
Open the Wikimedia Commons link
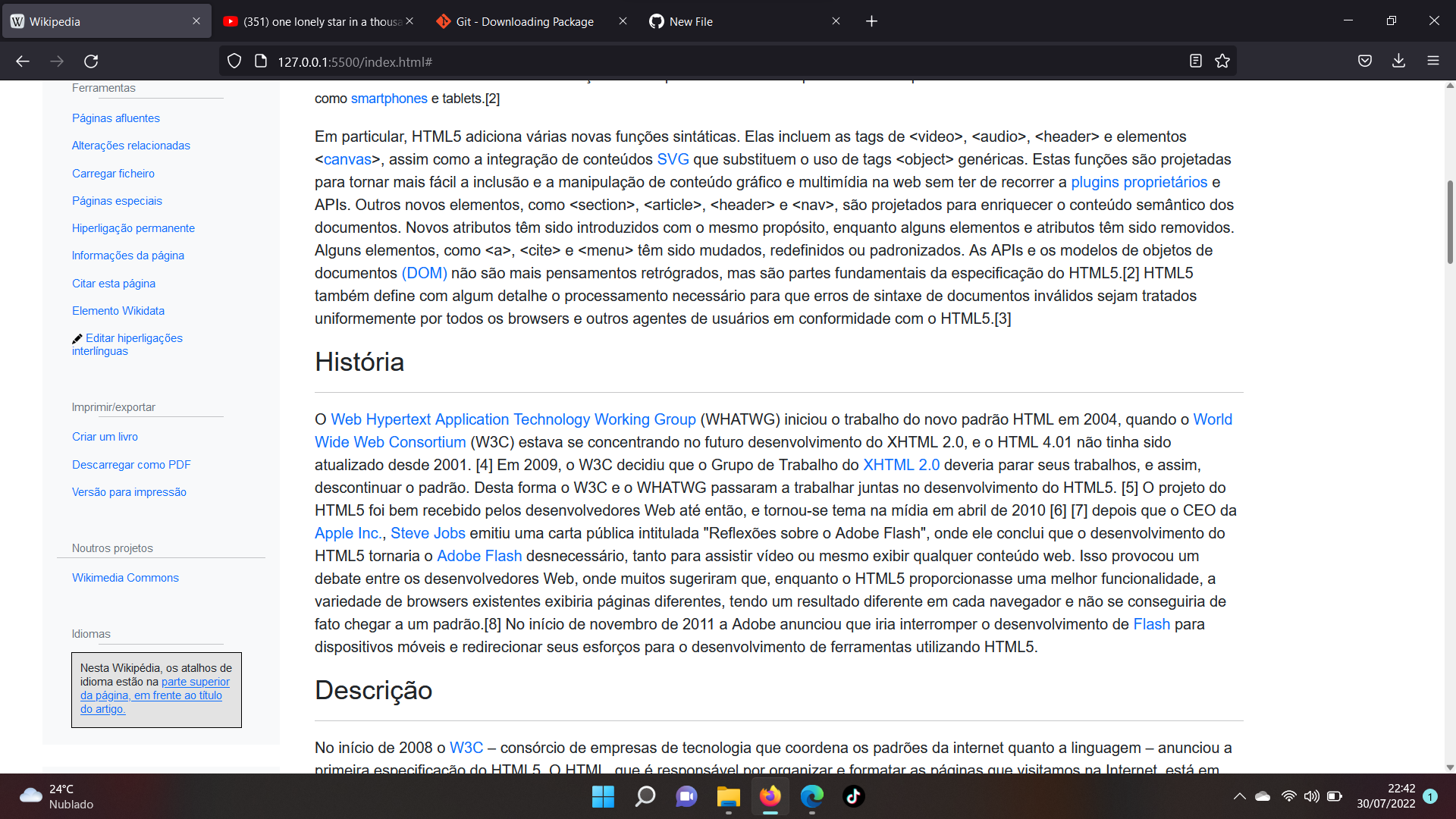tap(125, 577)
